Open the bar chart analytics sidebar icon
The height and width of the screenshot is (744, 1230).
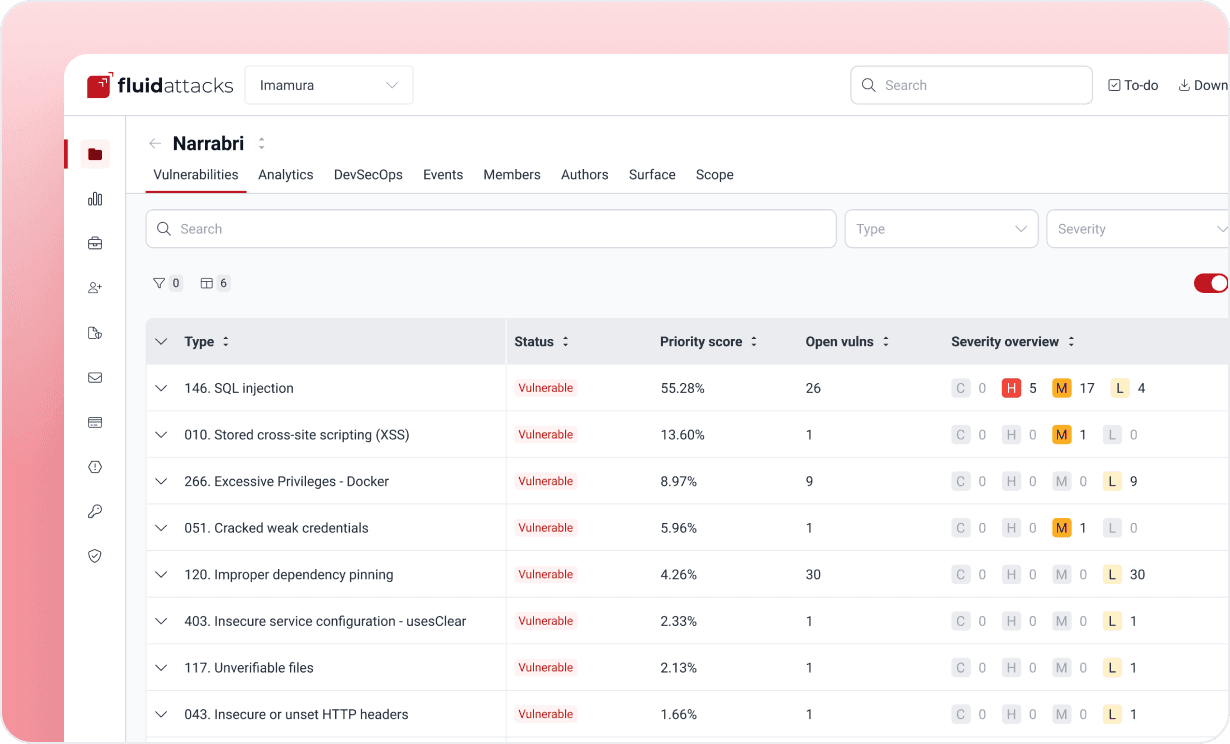(95, 199)
